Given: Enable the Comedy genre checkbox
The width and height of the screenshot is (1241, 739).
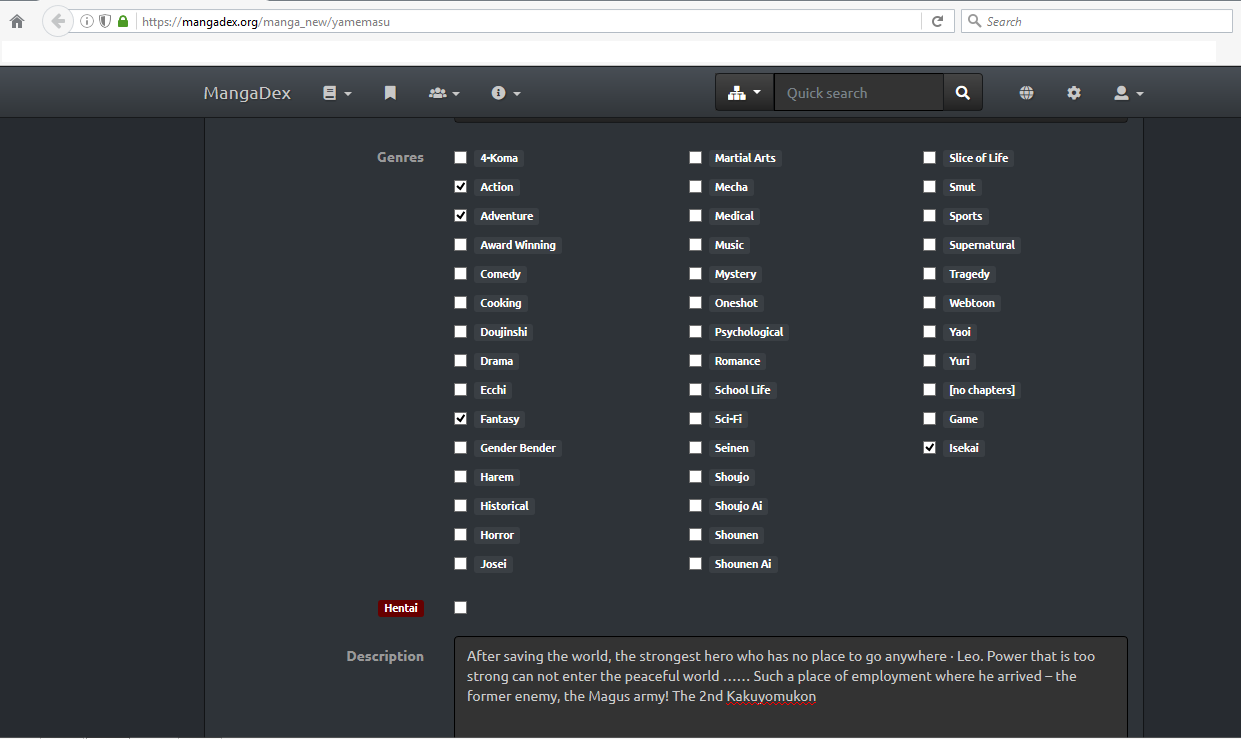Looking at the screenshot, I should point(460,273).
